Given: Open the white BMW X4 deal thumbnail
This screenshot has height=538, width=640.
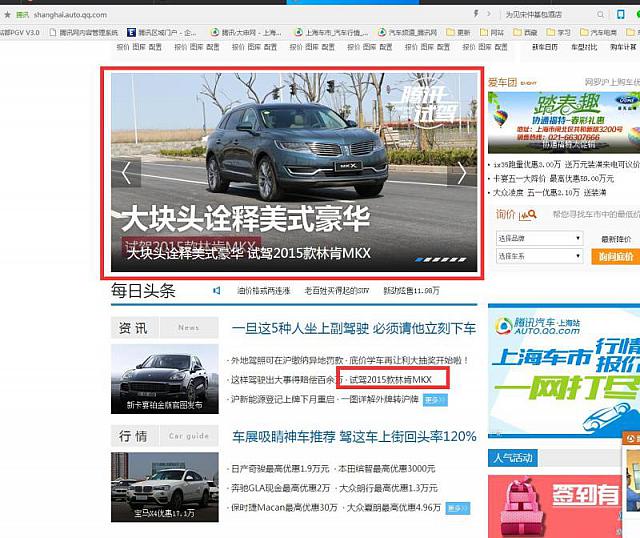Looking at the screenshot, I should coord(164,487).
